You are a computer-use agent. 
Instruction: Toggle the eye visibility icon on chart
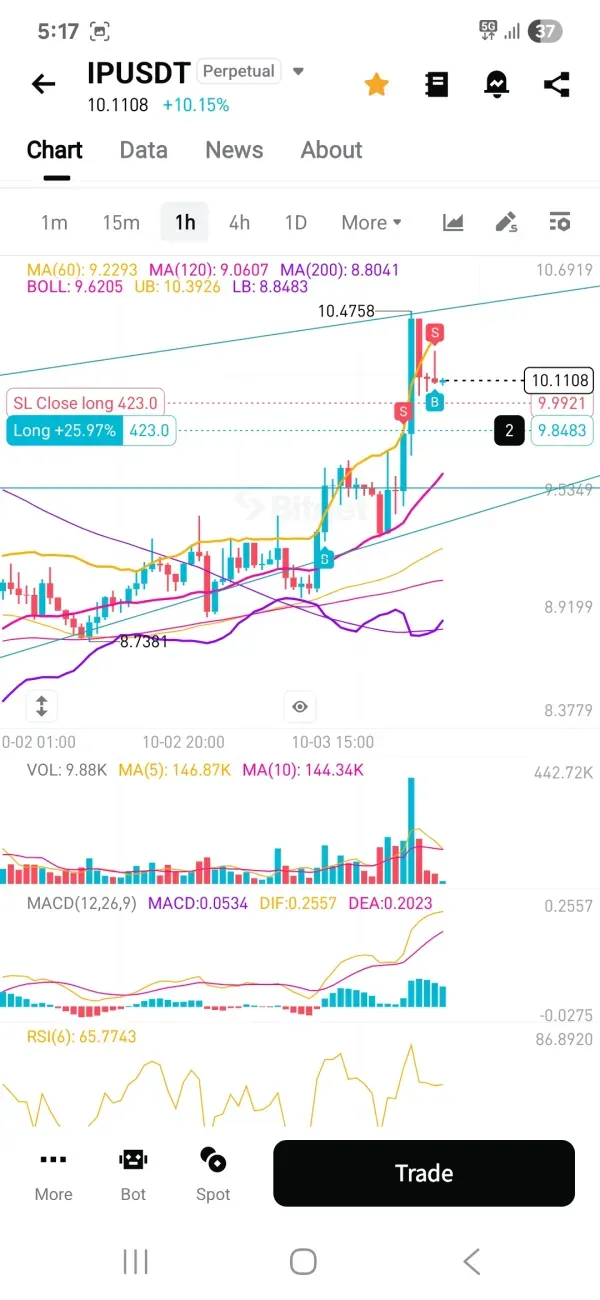click(300, 707)
